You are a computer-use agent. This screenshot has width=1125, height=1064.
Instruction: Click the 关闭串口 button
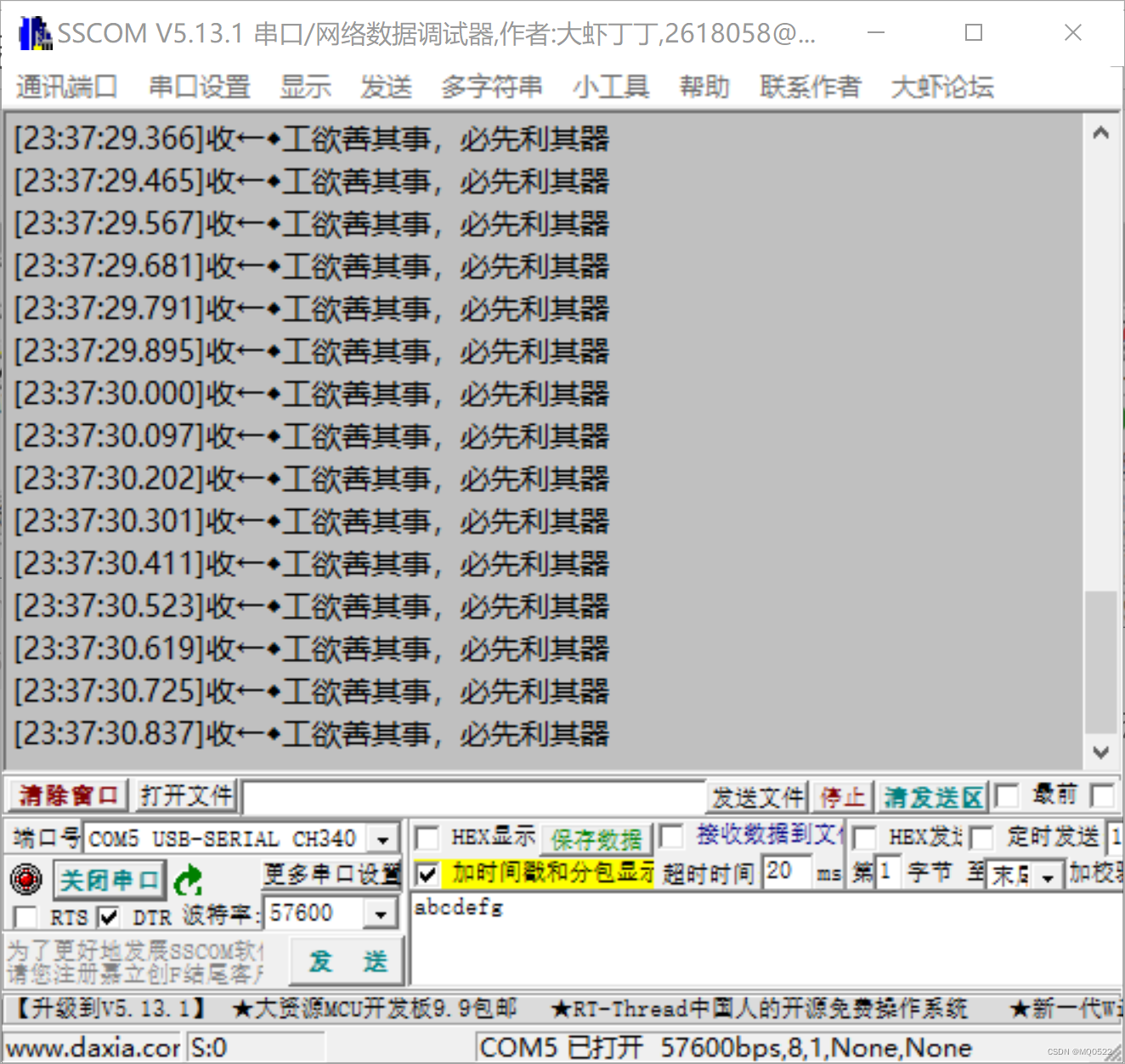[109, 880]
